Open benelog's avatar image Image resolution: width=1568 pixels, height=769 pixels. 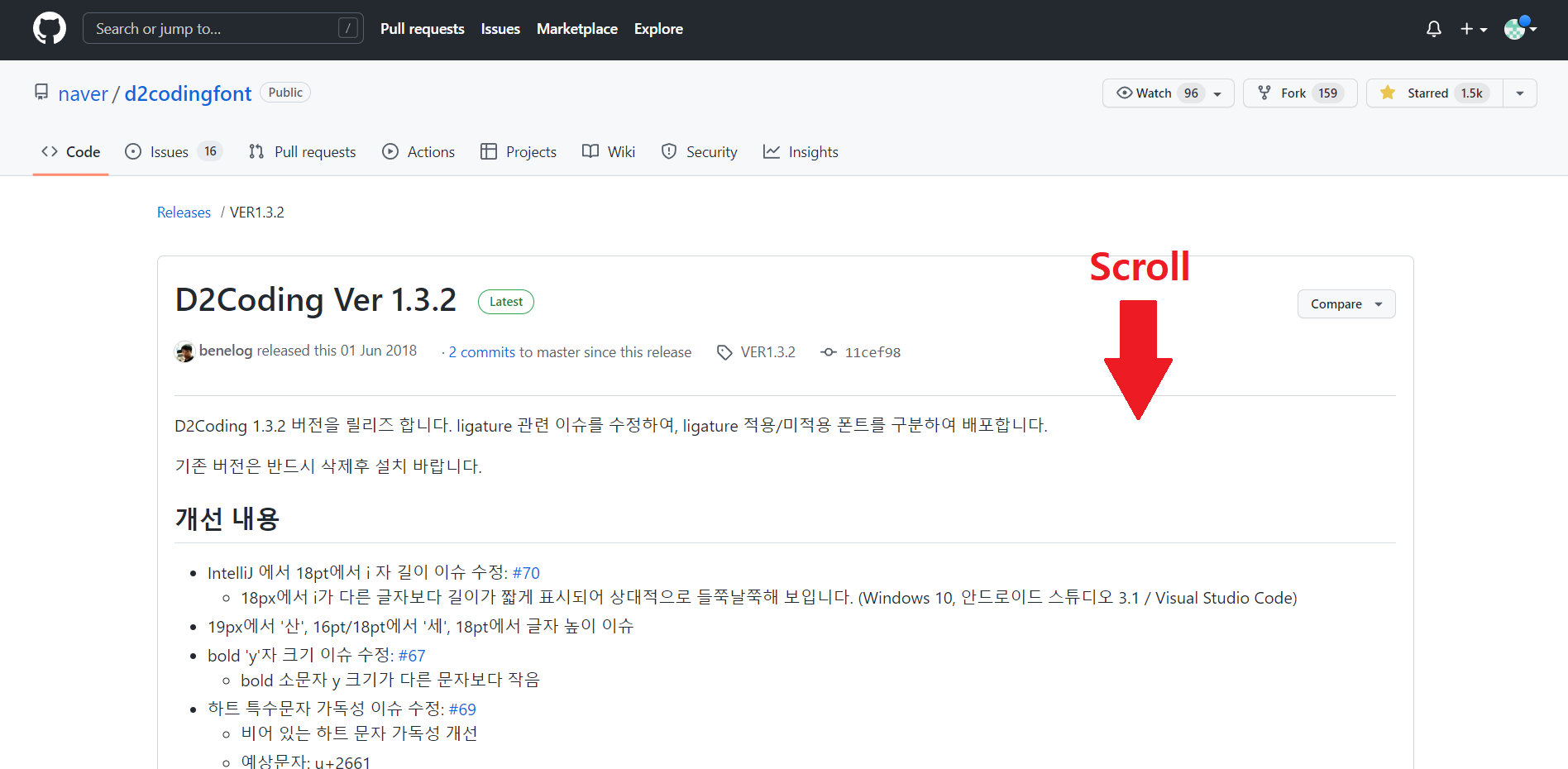[x=185, y=351]
